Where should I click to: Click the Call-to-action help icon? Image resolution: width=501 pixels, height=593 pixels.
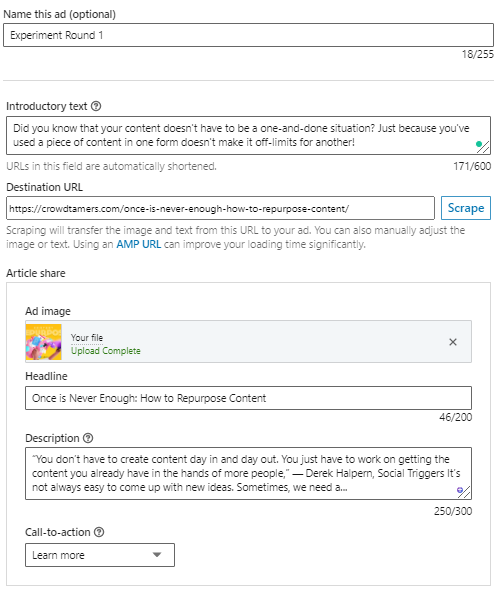coord(99,532)
